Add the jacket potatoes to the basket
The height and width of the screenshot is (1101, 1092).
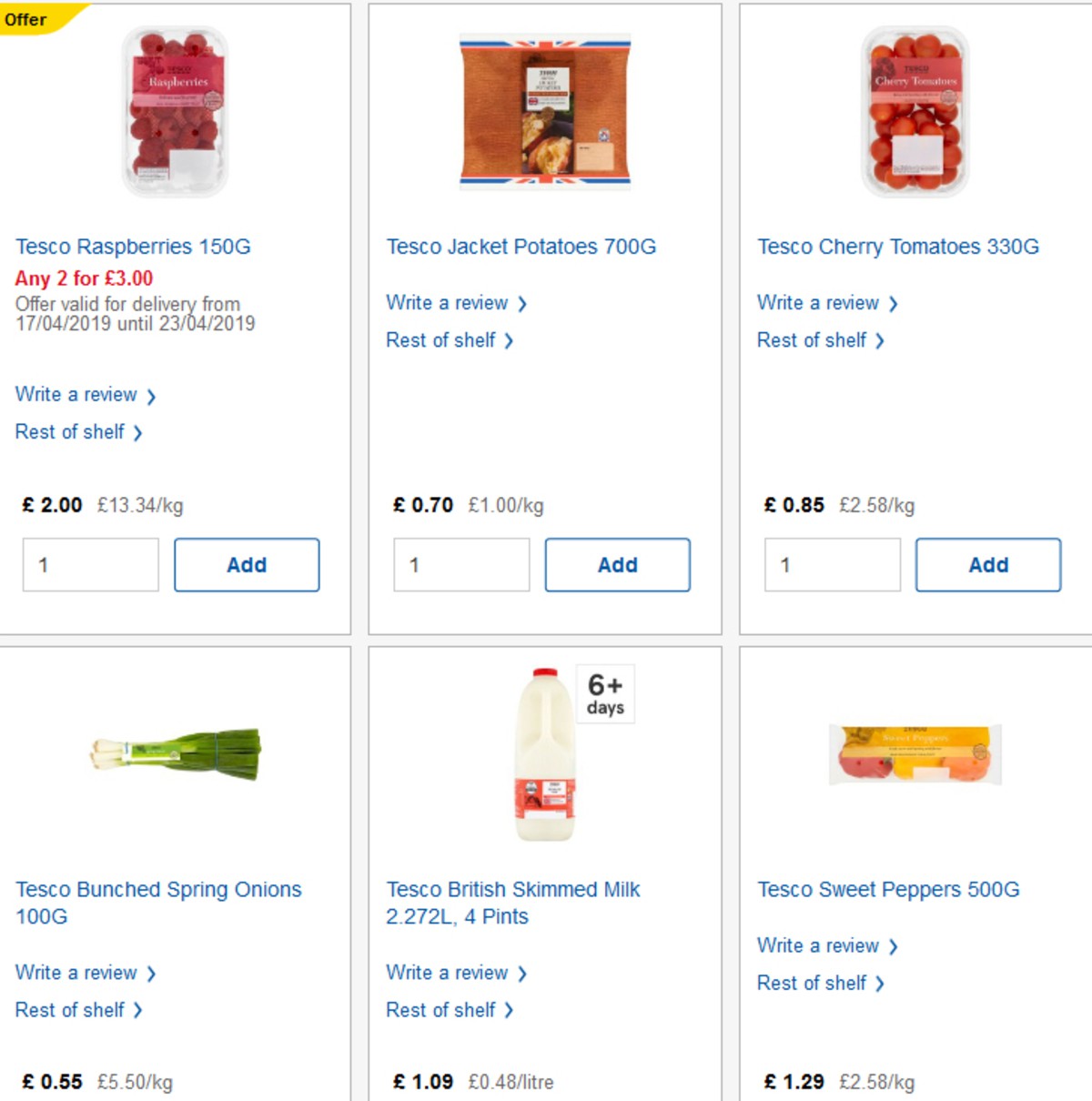[617, 564]
